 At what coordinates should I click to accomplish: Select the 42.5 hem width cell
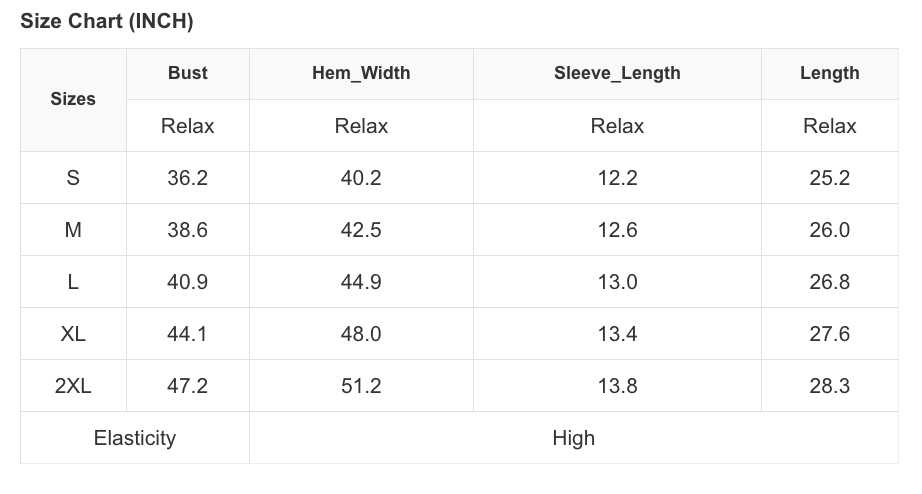(361, 230)
